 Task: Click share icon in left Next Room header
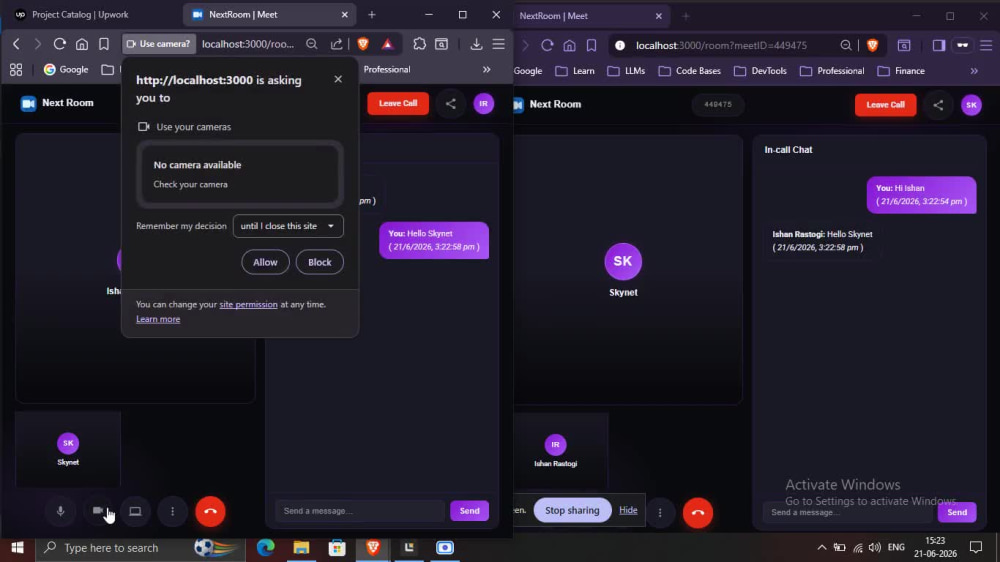click(x=451, y=103)
